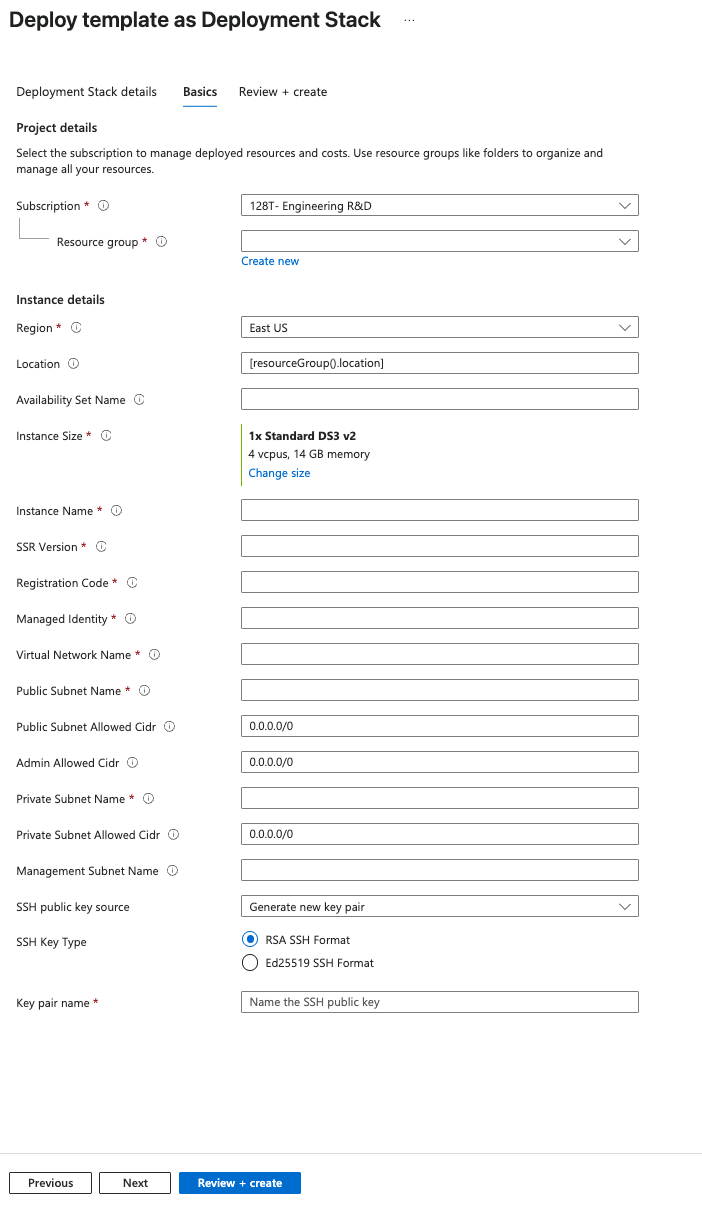Click the Key pair name input field
Viewport: 702px width, 1205px height.
tap(439, 1002)
